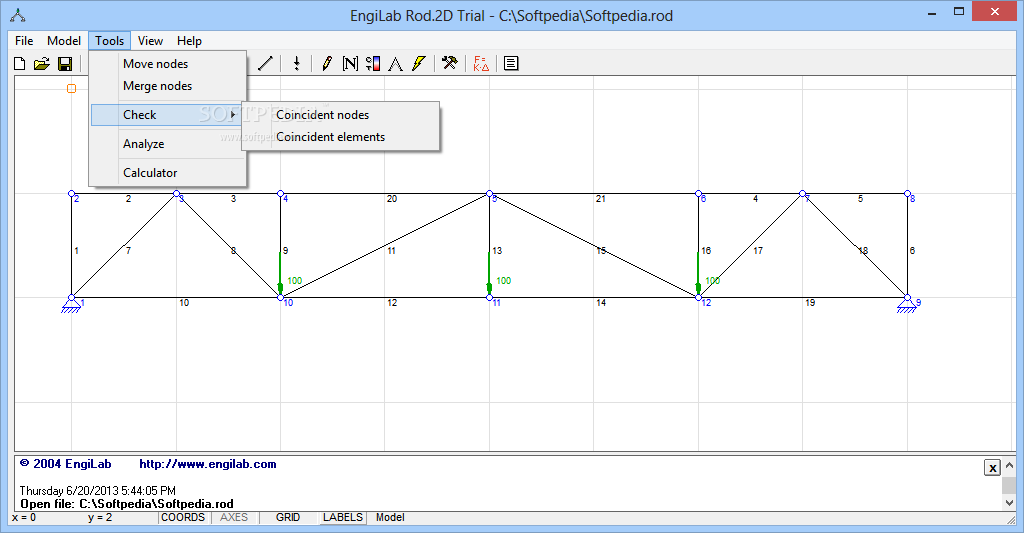The width and height of the screenshot is (1024, 533).
Task: Maximize the EngiLab Rod.2D window
Action: pyautogui.click(x=959, y=12)
